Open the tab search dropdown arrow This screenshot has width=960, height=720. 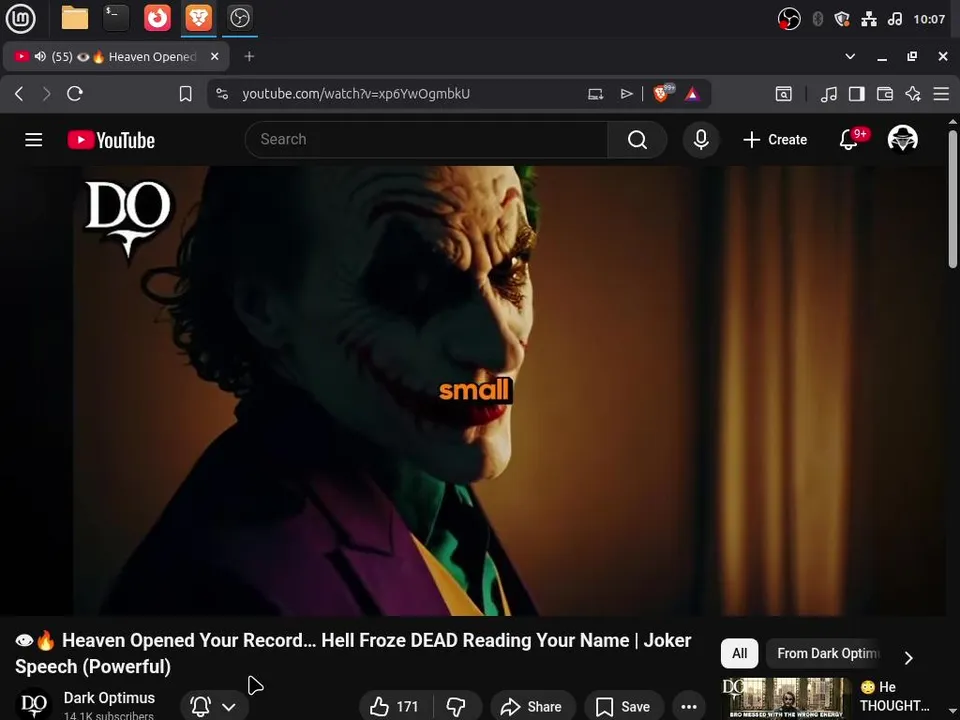[850, 56]
